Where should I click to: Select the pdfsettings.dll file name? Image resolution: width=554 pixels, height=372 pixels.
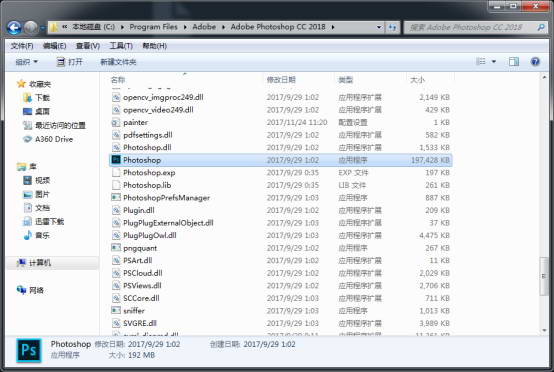(148, 135)
